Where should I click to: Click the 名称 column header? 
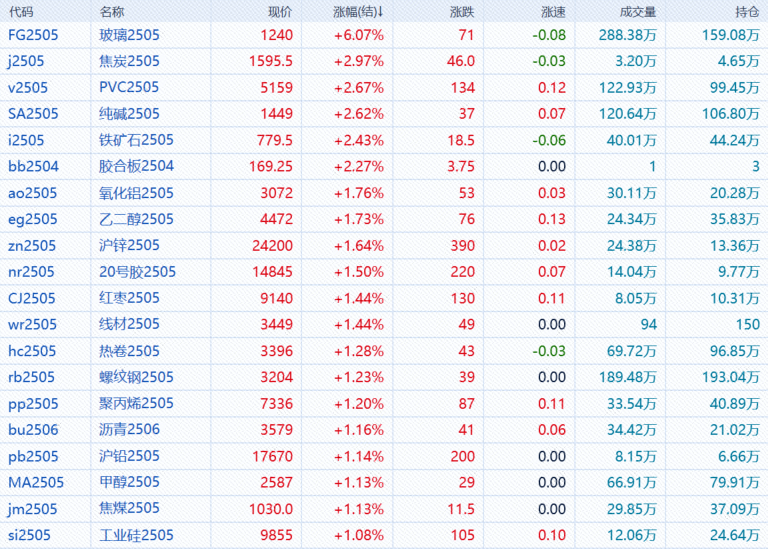[x=112, y=12]
